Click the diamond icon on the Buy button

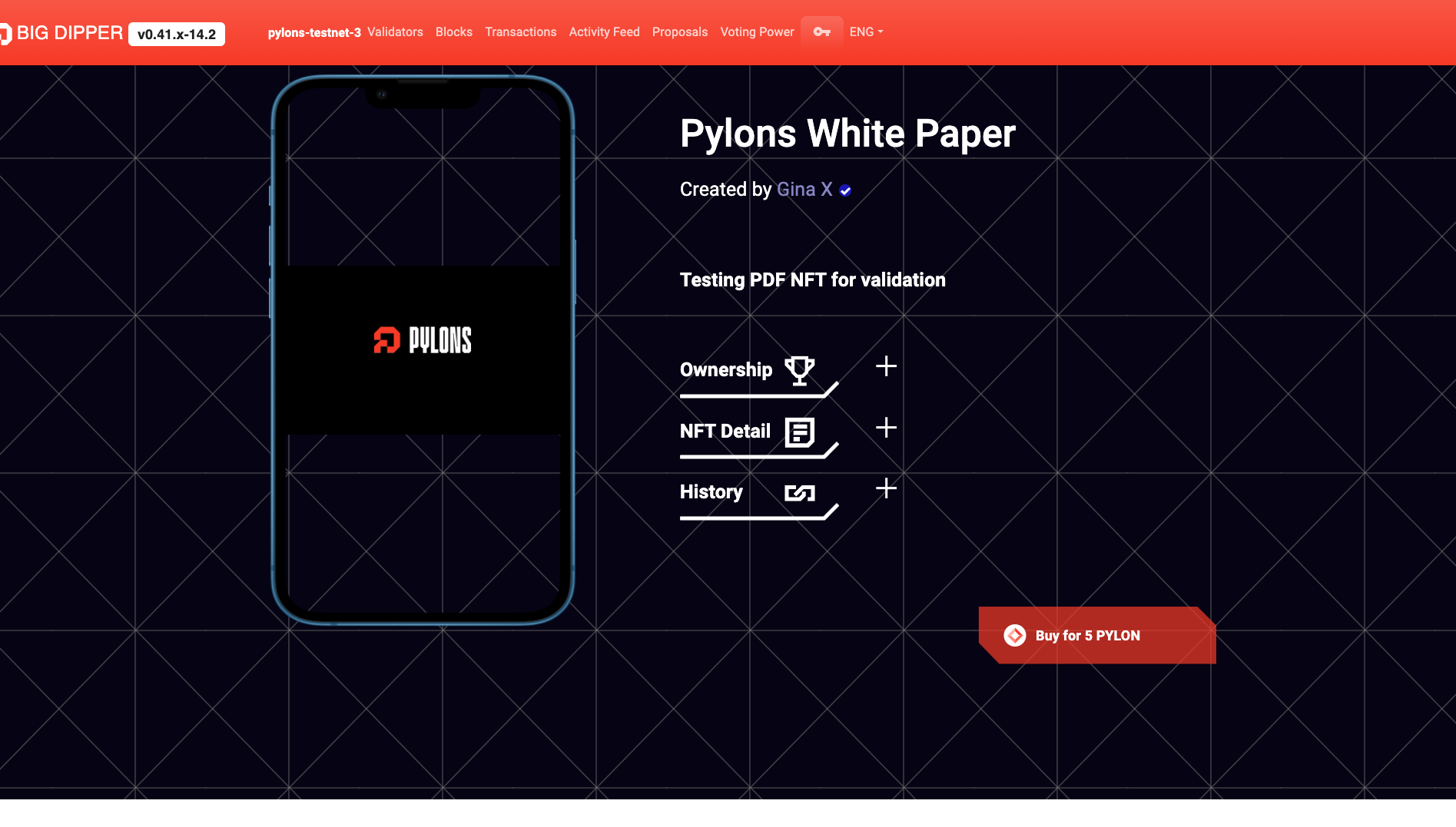pos(1014,635)
